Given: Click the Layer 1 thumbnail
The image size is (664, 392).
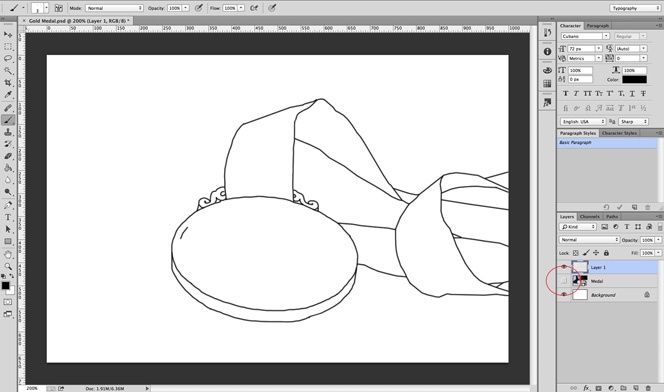Looking at the screenshot, I should [x=580, y=267].
